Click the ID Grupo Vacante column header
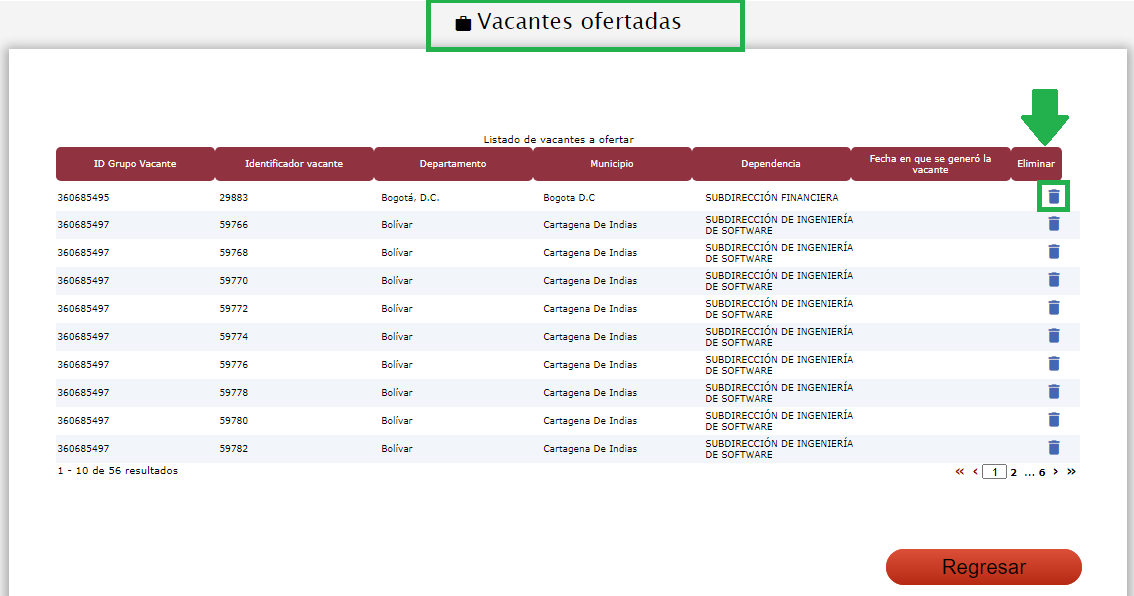The image size is (1134, 596). pos(135,164)
